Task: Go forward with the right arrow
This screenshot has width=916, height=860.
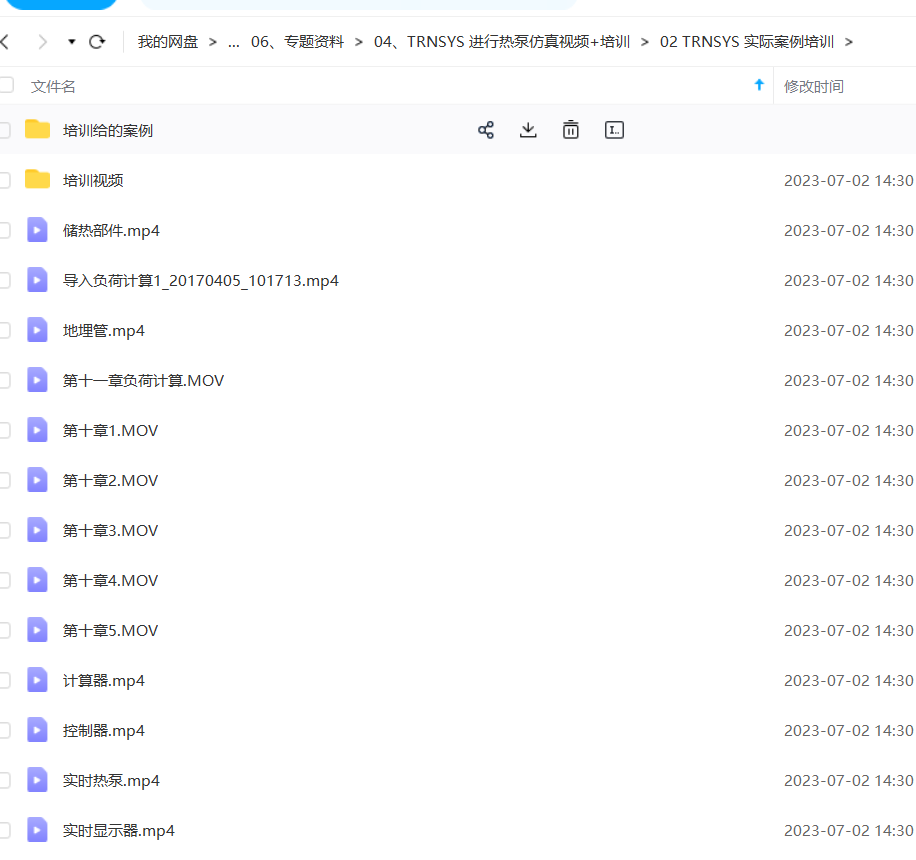Action: (x=42, y=41)
